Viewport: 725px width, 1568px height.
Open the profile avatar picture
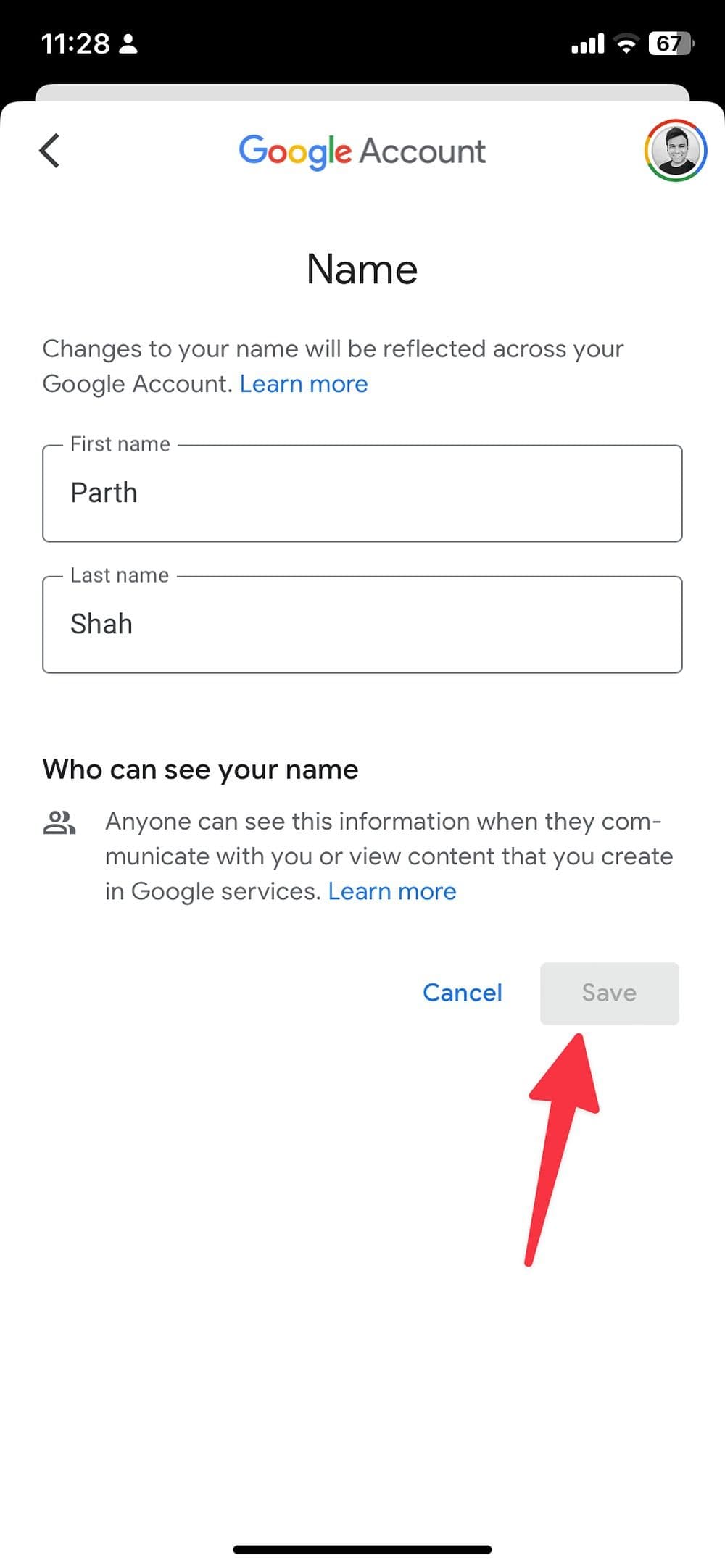(x=675, y=150)
